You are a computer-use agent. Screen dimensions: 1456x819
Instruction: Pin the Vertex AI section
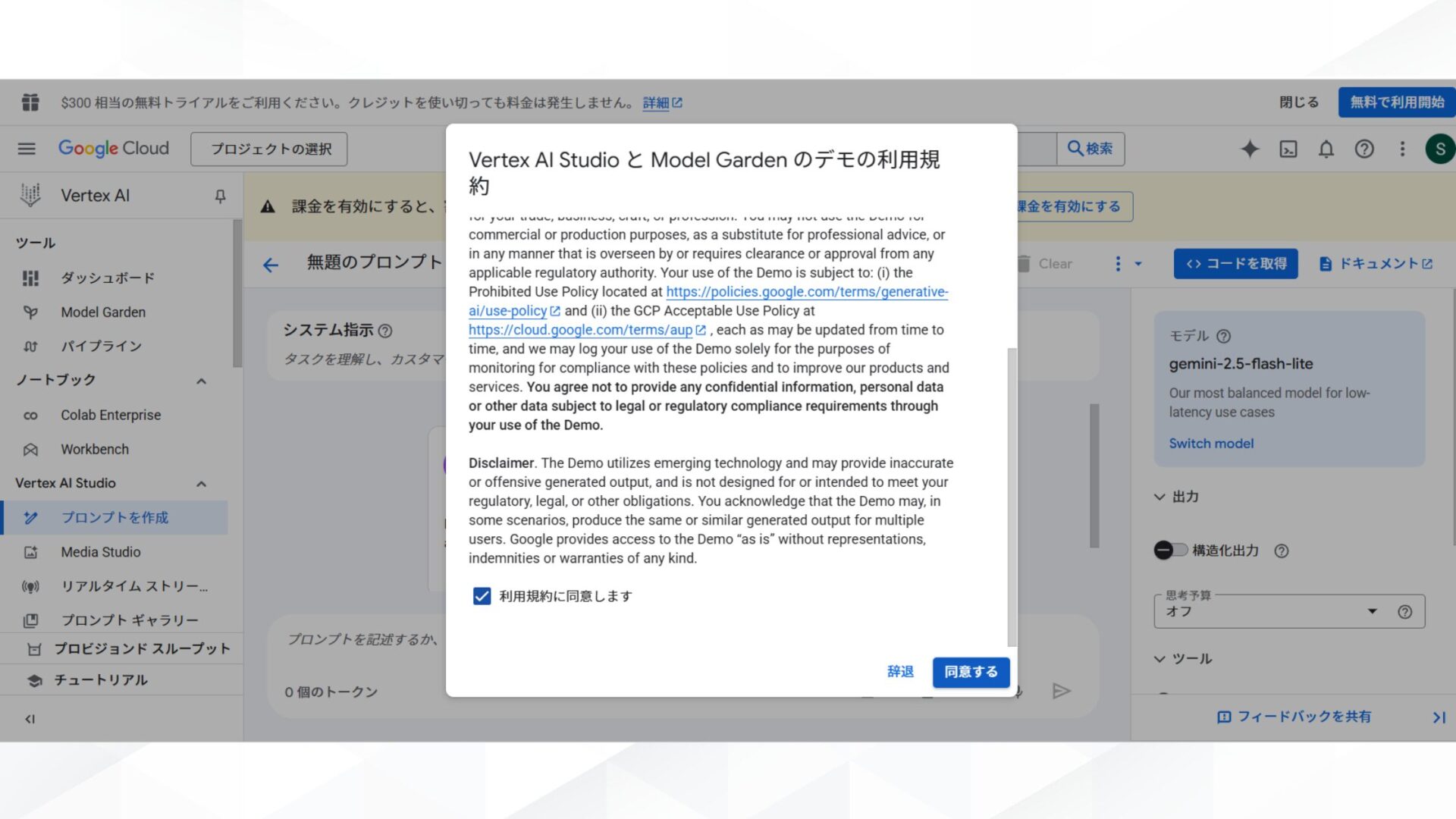pos(220,196)
